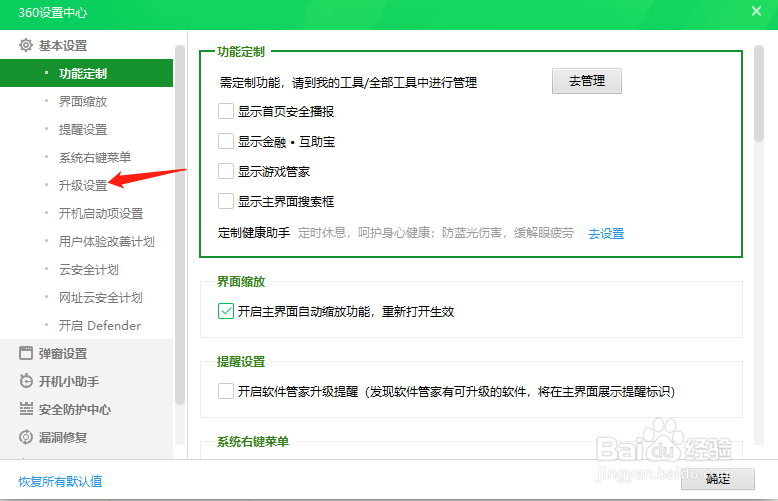
Task: Click 系统右键菜单 section heading
Action: point(253,441)
